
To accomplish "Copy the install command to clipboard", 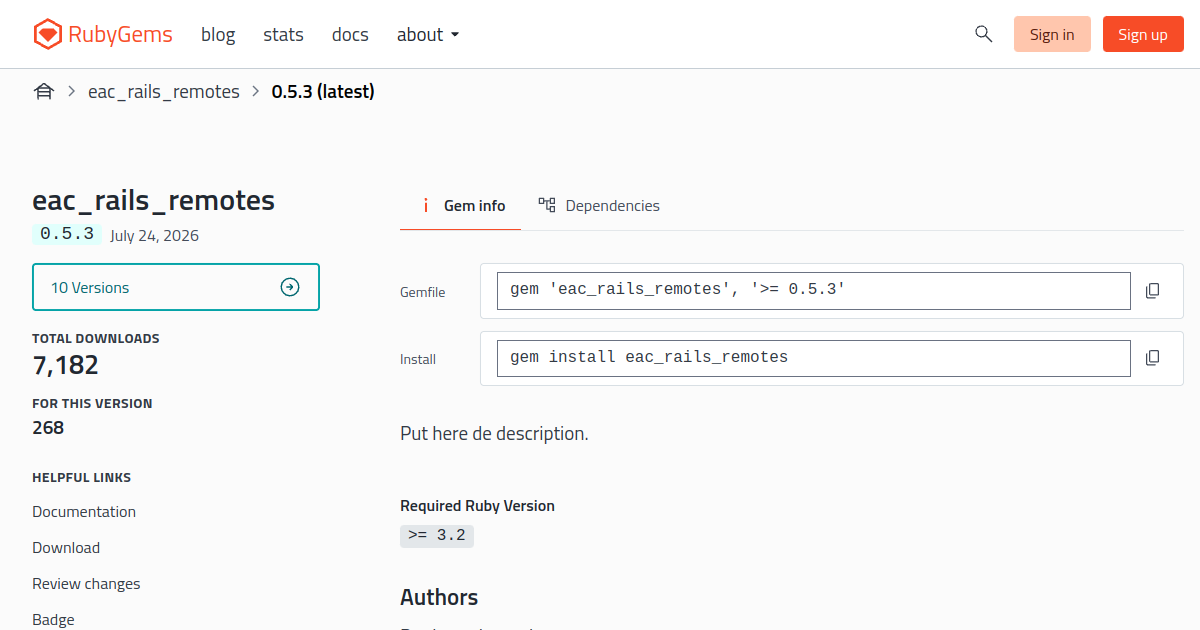I will click(x=1152, y=358).
